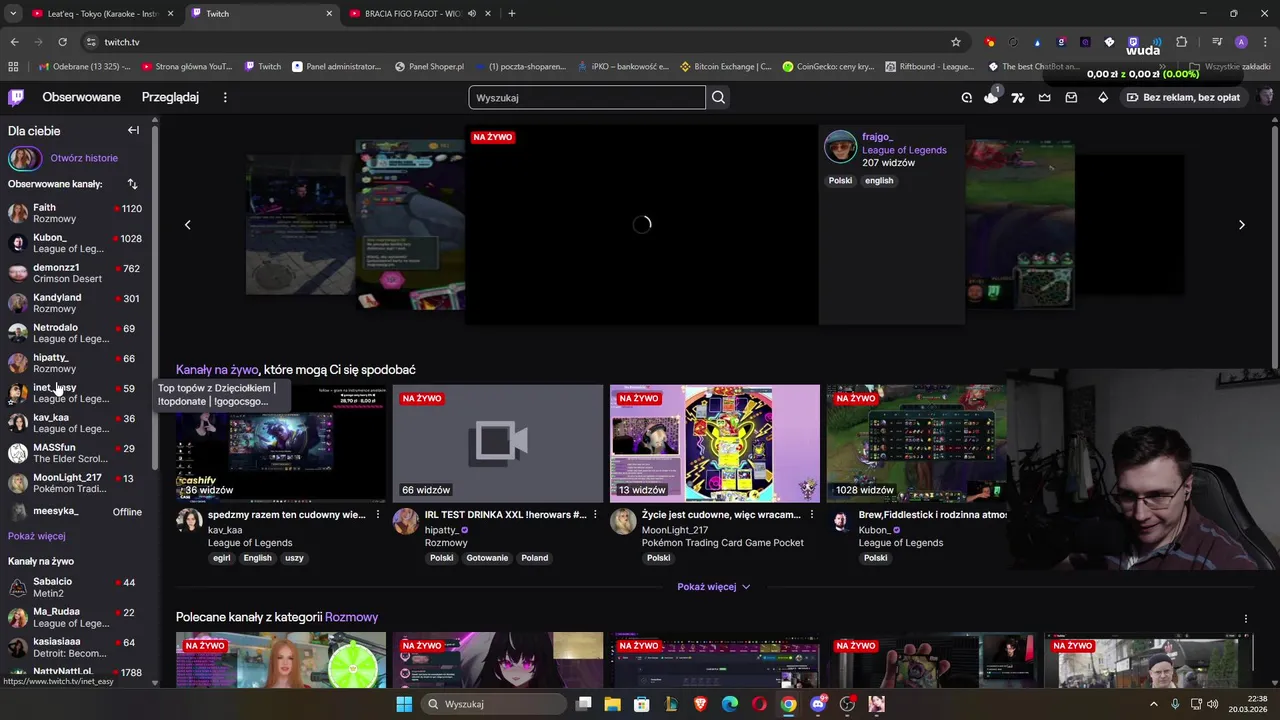The image size is (1280, 720).
Task: Open the bookmarks bar apps grid icon
Action: coord(13,66)
